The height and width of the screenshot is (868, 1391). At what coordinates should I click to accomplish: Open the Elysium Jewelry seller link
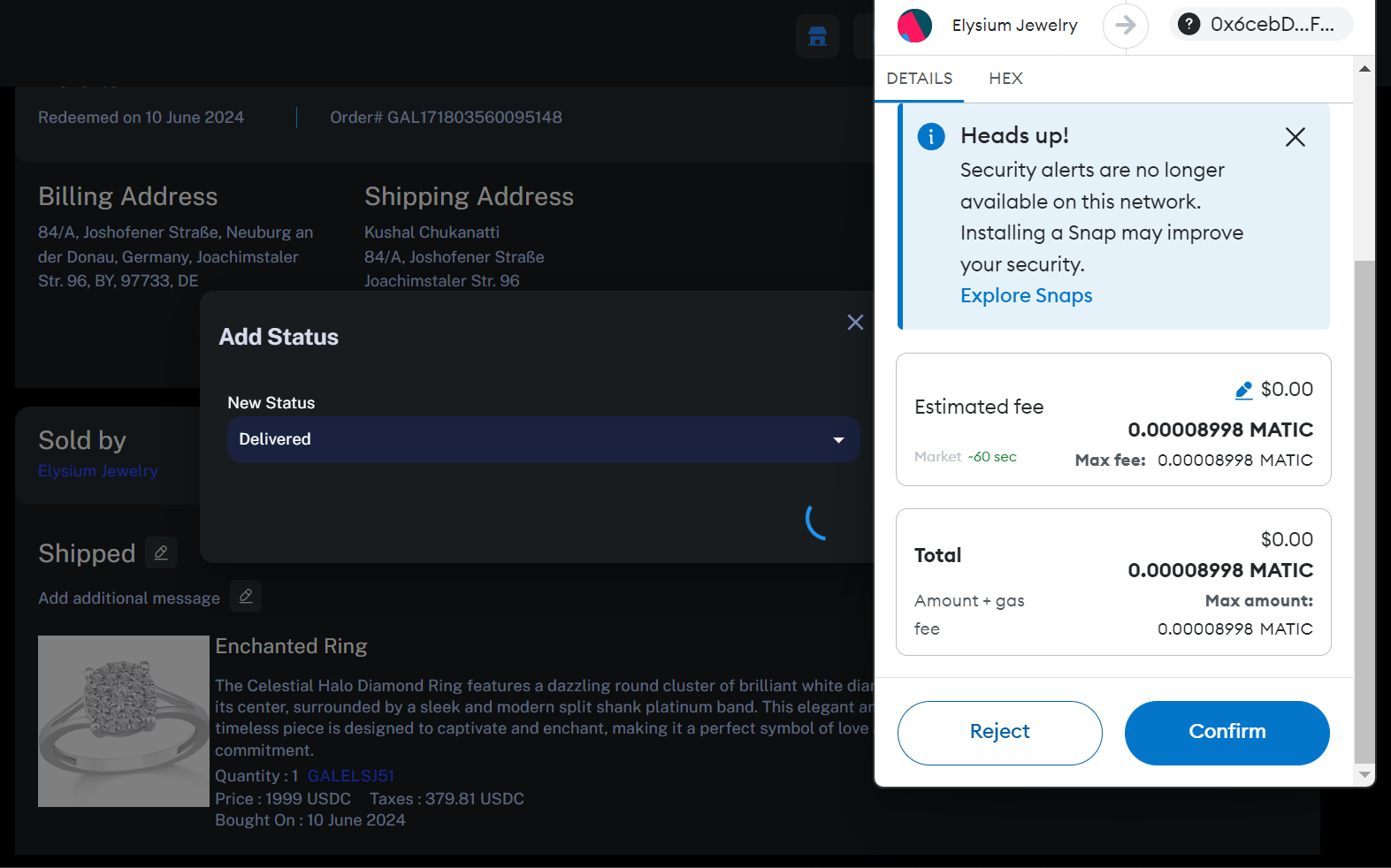(x=98, y=471)
